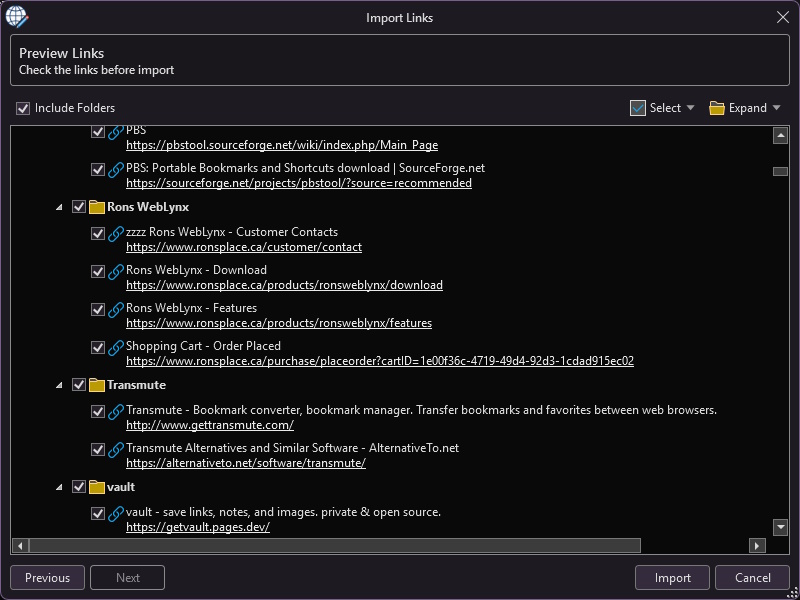The height and width of the screenshot is (600, 800).
Task: Collapse the Transmute folder node
Action: click(x=59, y=385)
